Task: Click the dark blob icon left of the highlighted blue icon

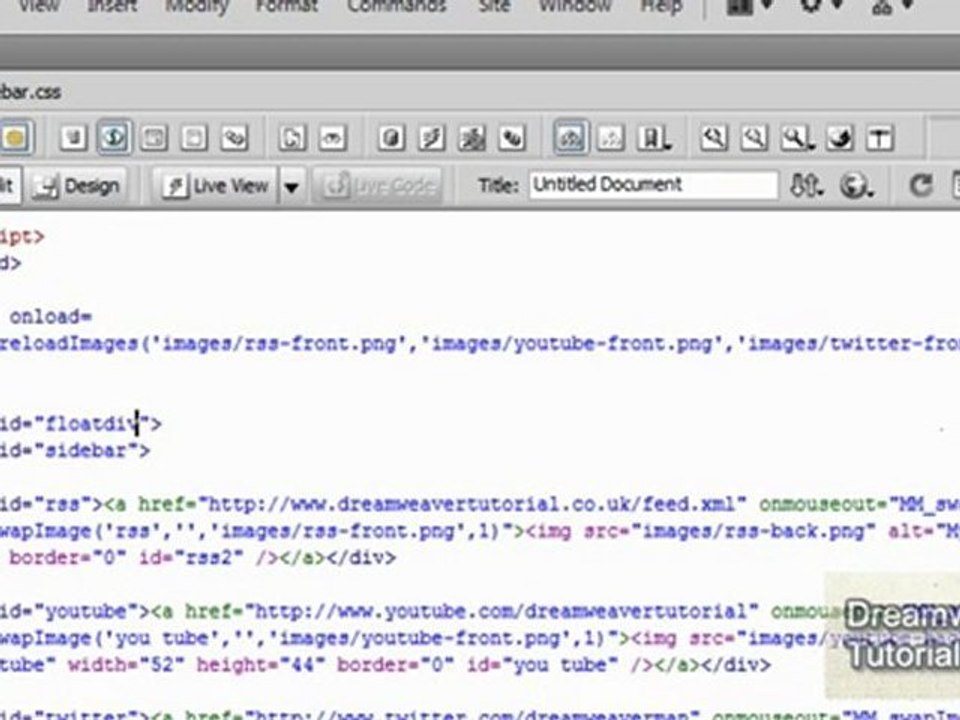Action: 512,138
